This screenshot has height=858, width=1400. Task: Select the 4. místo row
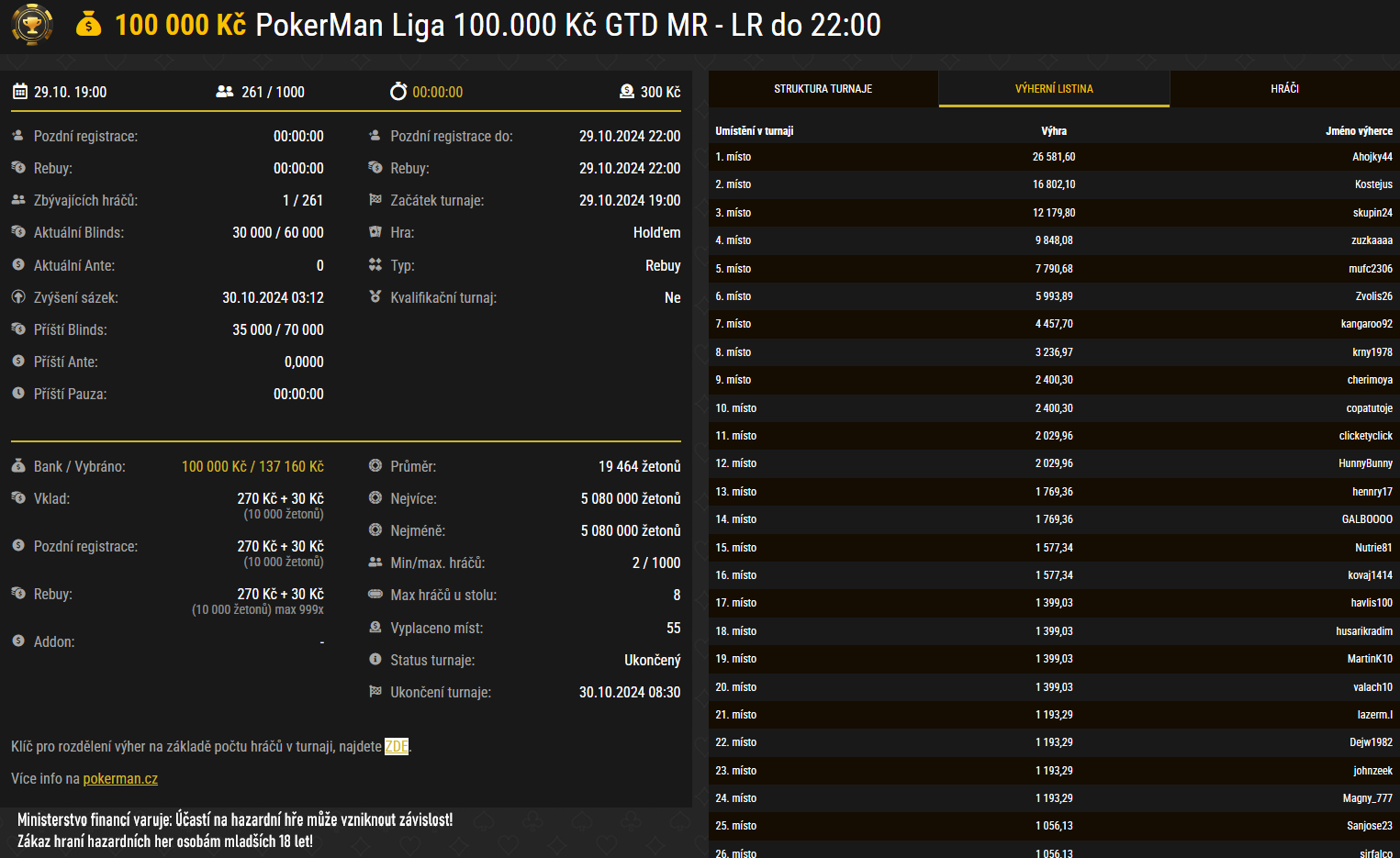pos(1054,240)
